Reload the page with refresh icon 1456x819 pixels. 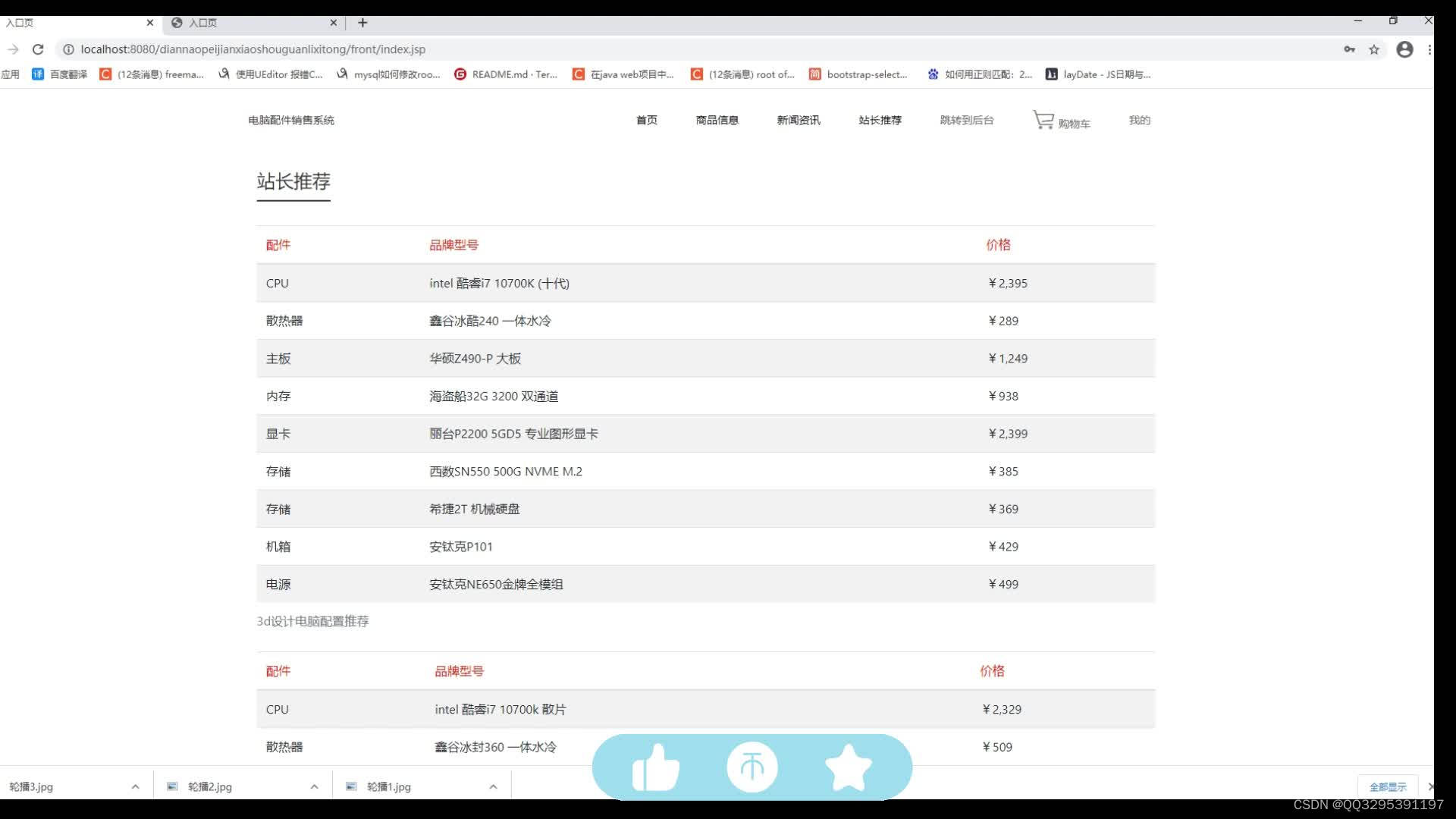click(x=38, y=49)
